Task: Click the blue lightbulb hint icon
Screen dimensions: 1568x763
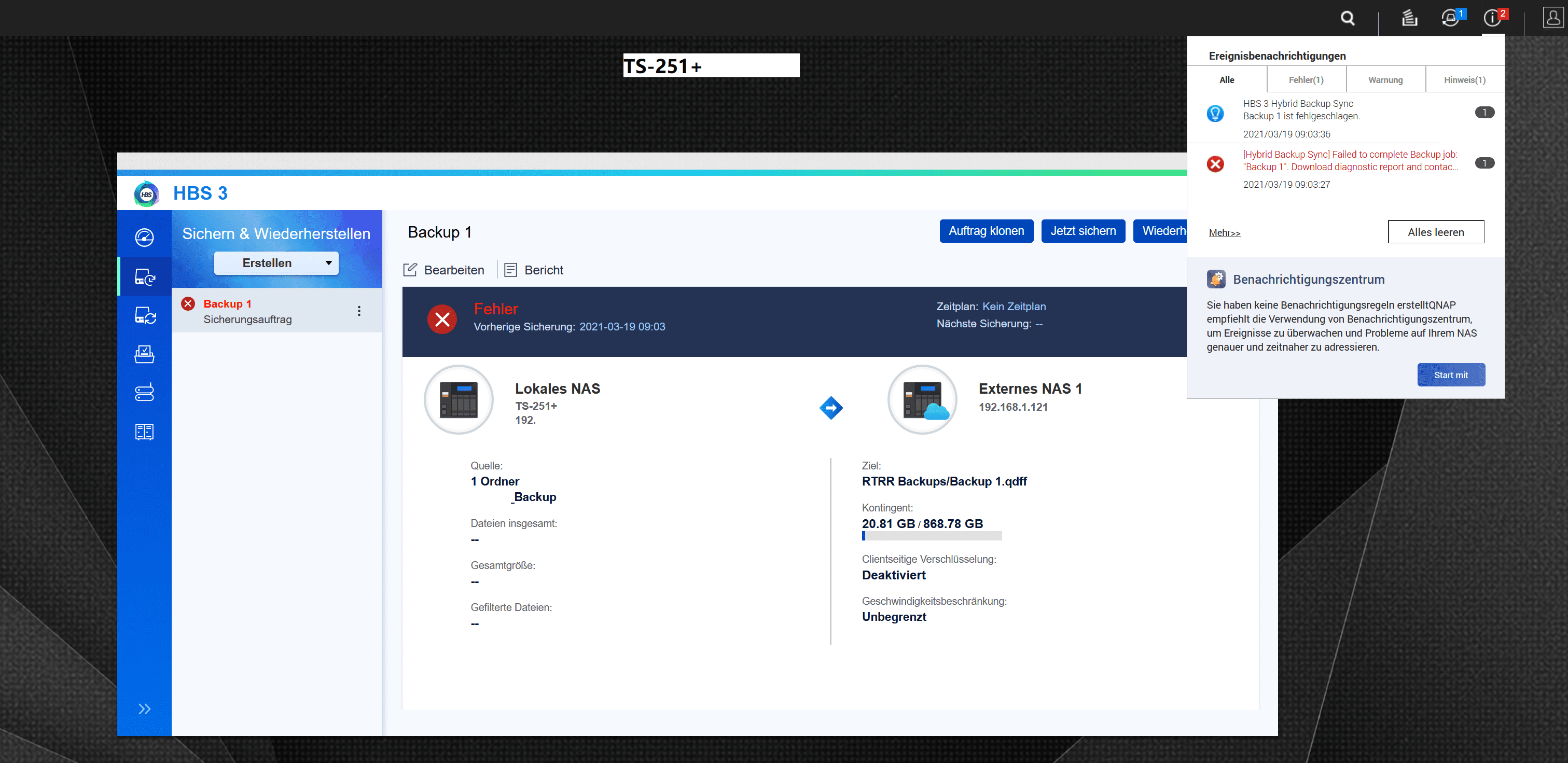Action: click(x=1215, y=113)
